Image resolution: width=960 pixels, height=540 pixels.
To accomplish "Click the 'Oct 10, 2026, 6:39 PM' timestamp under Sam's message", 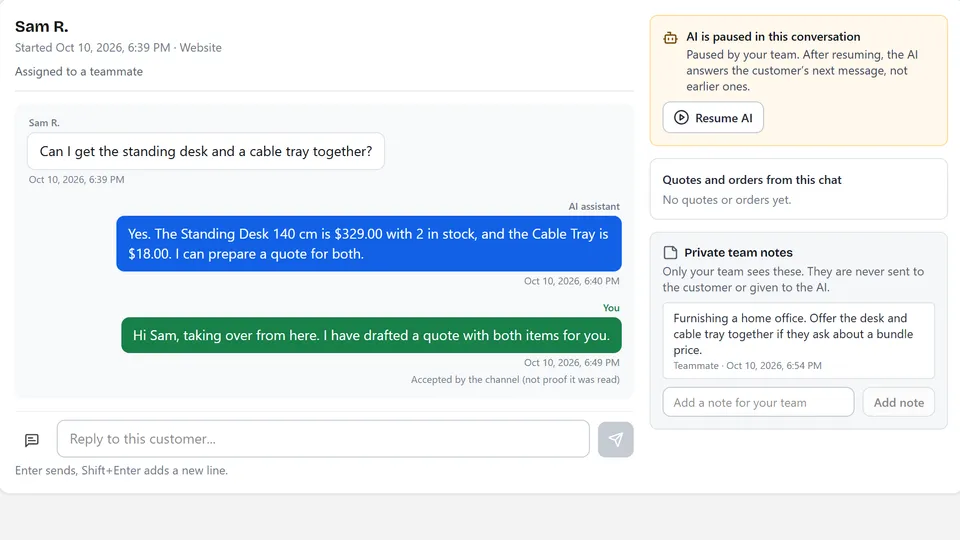I will pyautogui.click(x=77, y=179).
